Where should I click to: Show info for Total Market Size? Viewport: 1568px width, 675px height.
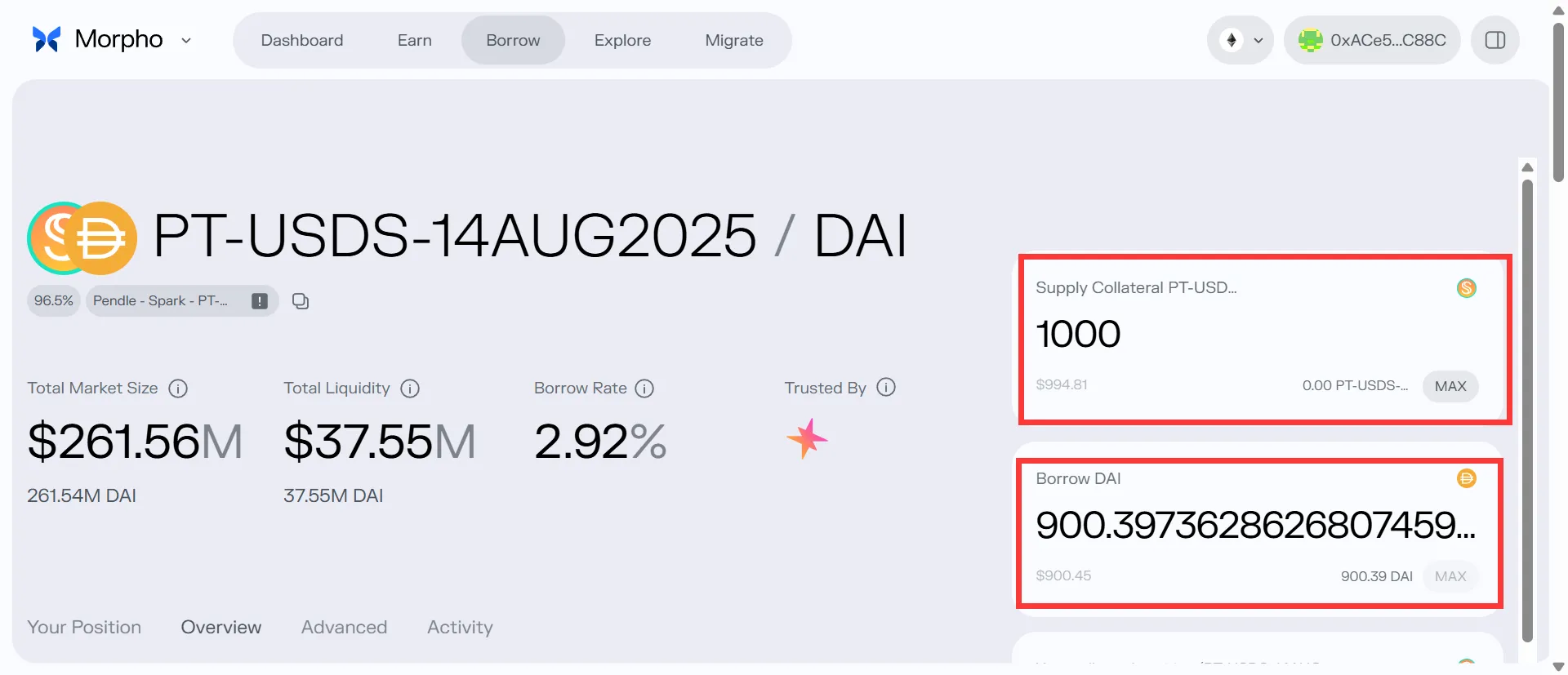pyautogui.click(x=178, y=389)
